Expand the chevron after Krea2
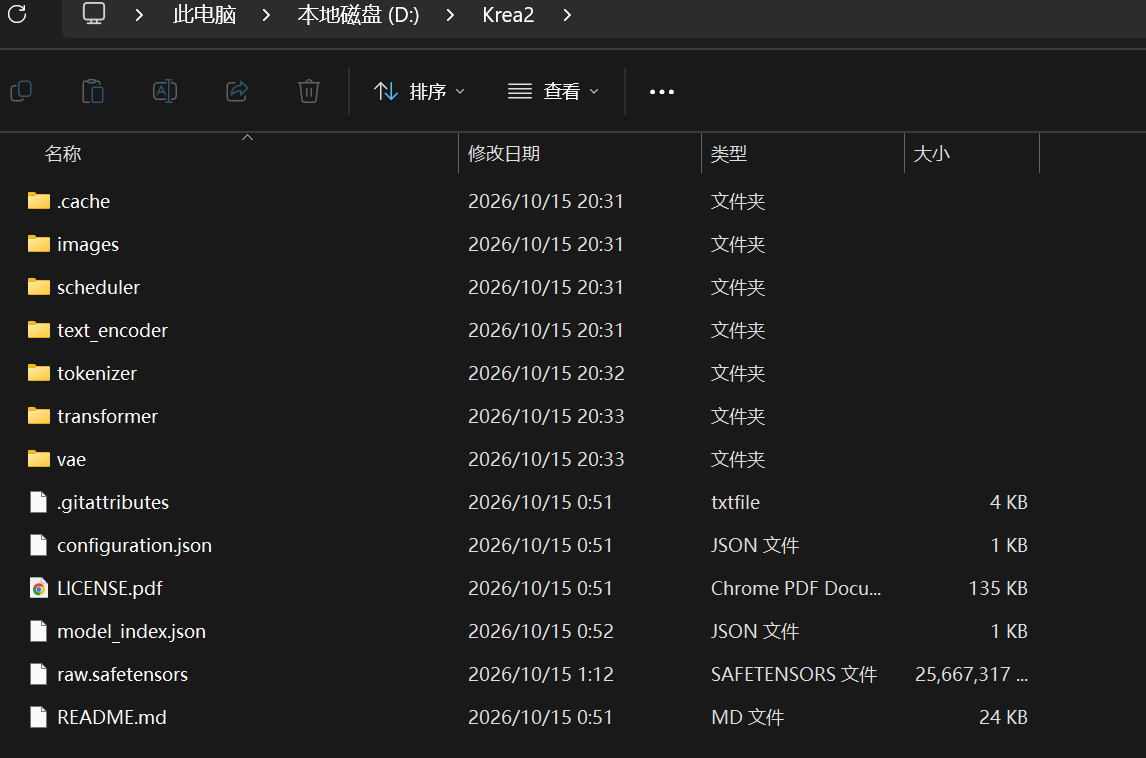This screenshot has height=758, width=1146. (x=567, y=15)
